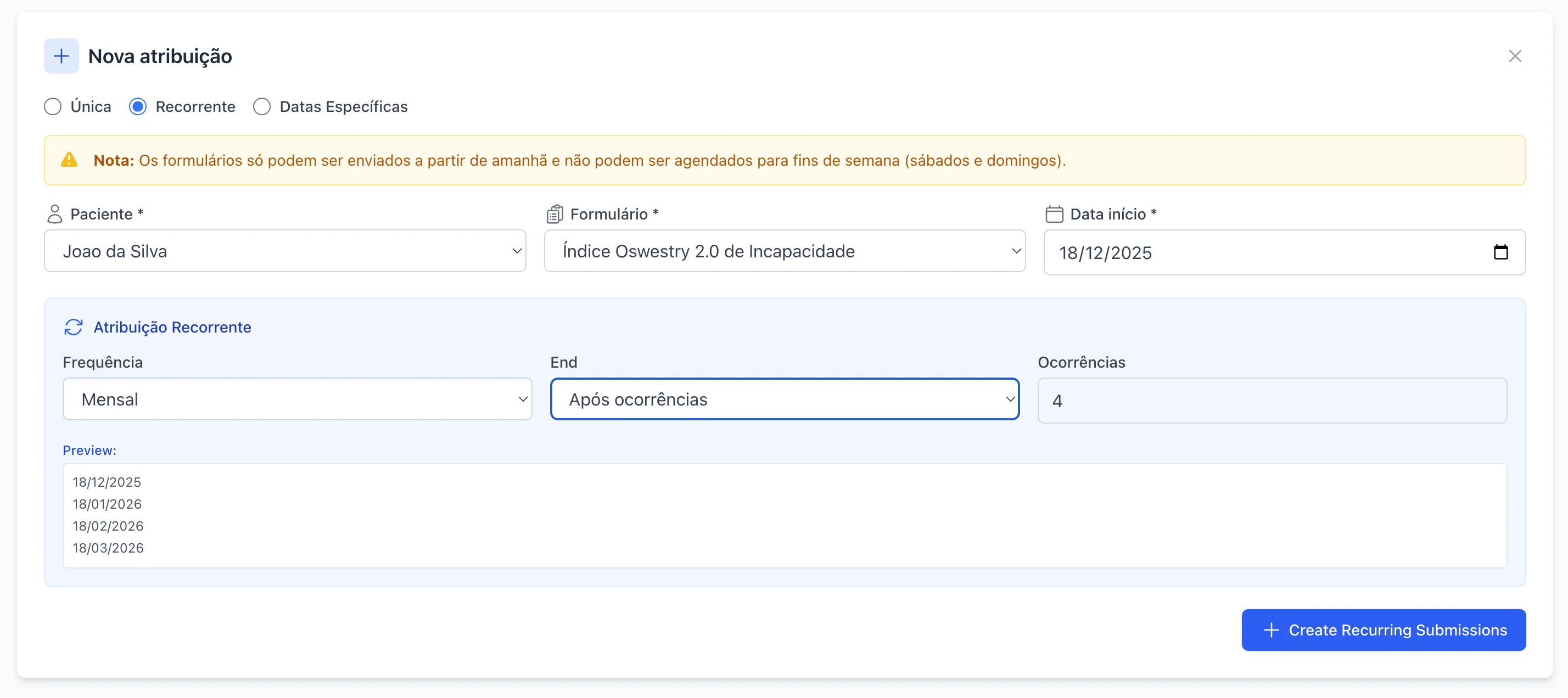1568x698 pixels.
Task: Open the Paciente dropdown showing Joao da Silva
Action: [x=284, y=251]
